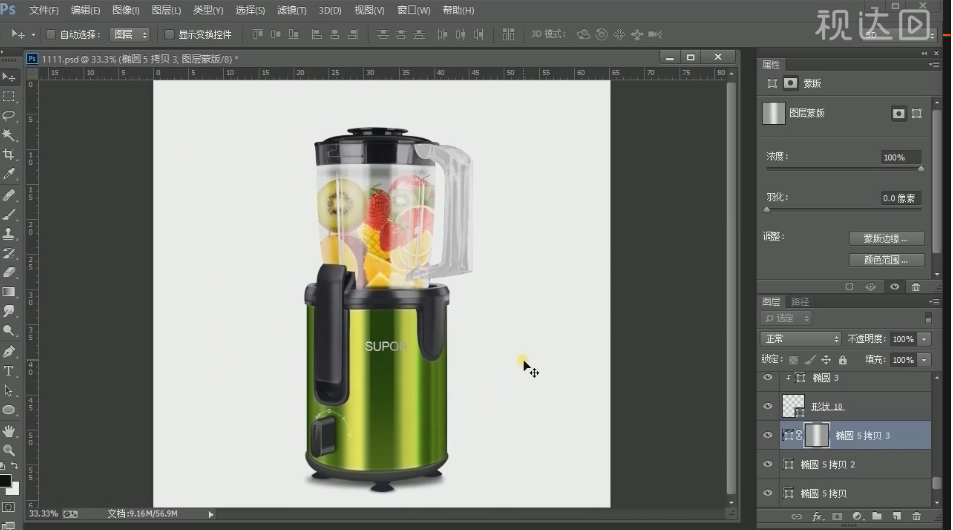Select the Dodge tool

pos(9,331)
